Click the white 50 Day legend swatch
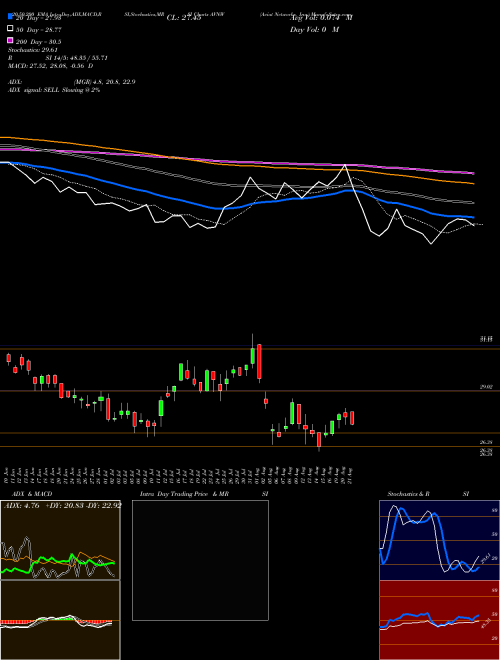 point(11,29)
